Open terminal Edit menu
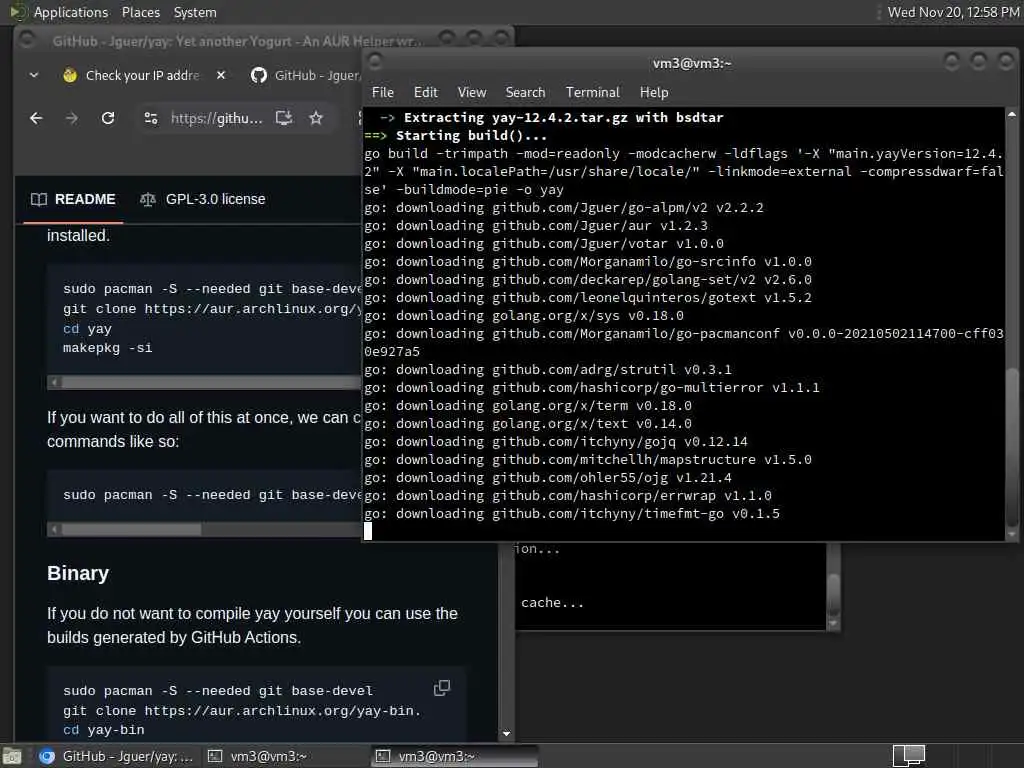 [x=425, y=92]
